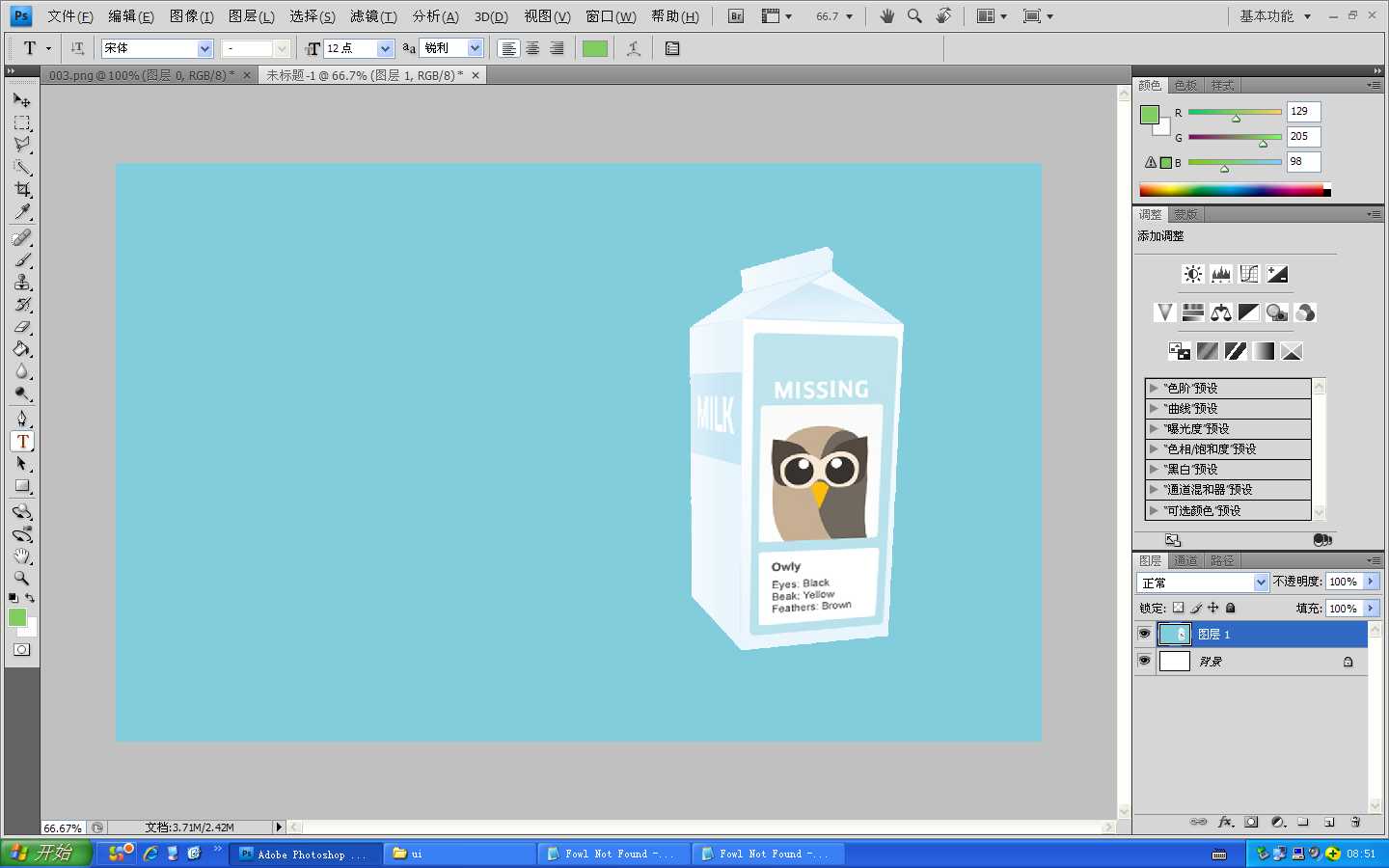Open the fill slider arrow
Image resolution: width=1389 pixels, height=868 pixels.
tap(1371, 609)
